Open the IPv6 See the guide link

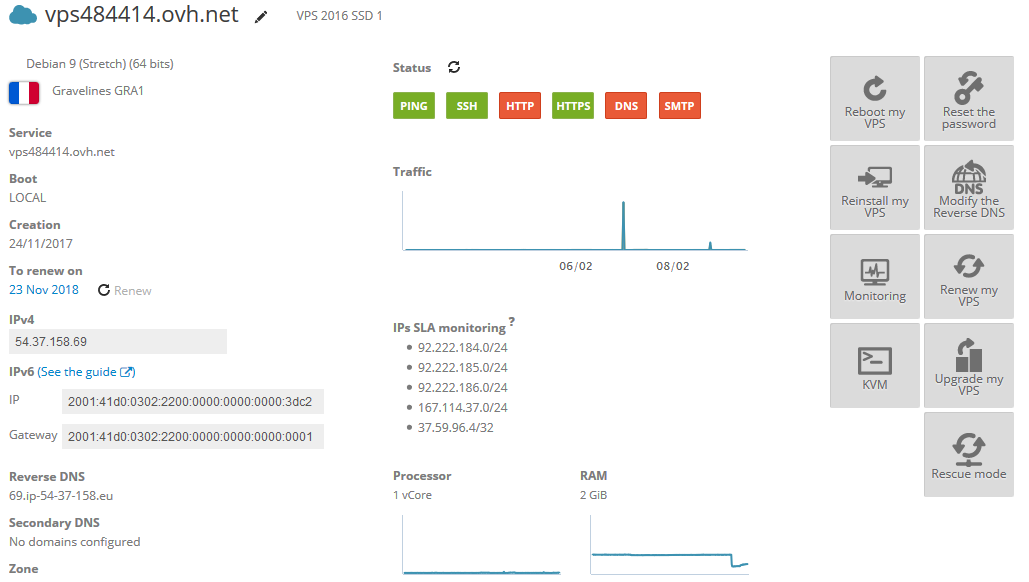(87, 372)
